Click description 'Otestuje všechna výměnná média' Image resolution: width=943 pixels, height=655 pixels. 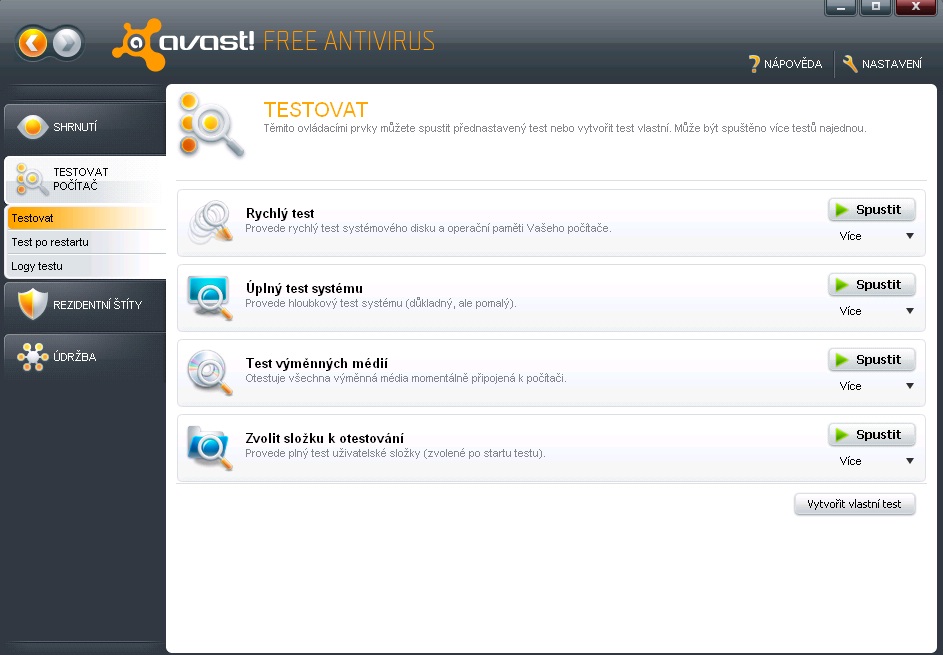coord(406,379)
